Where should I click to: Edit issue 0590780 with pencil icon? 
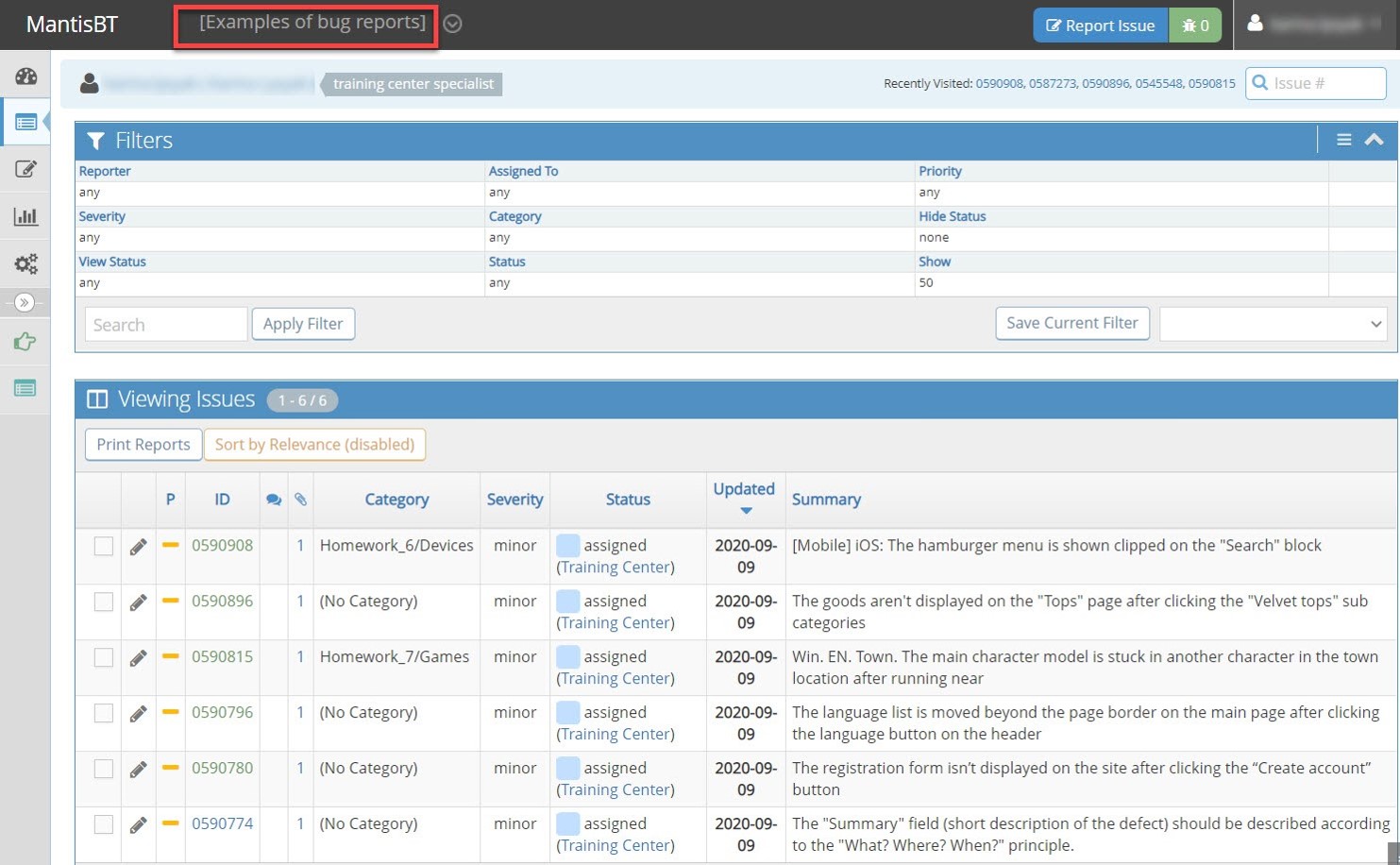[x=138, y=770]
